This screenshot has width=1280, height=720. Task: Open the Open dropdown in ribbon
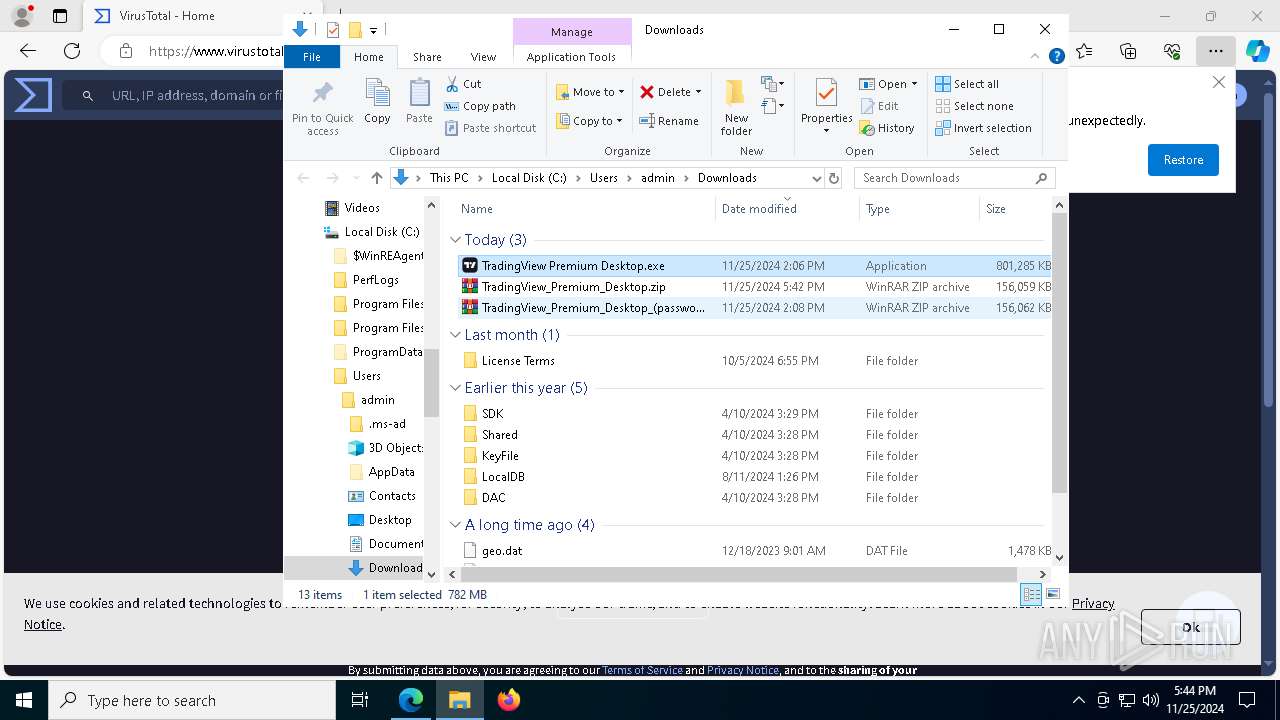[x=888, y=84]
